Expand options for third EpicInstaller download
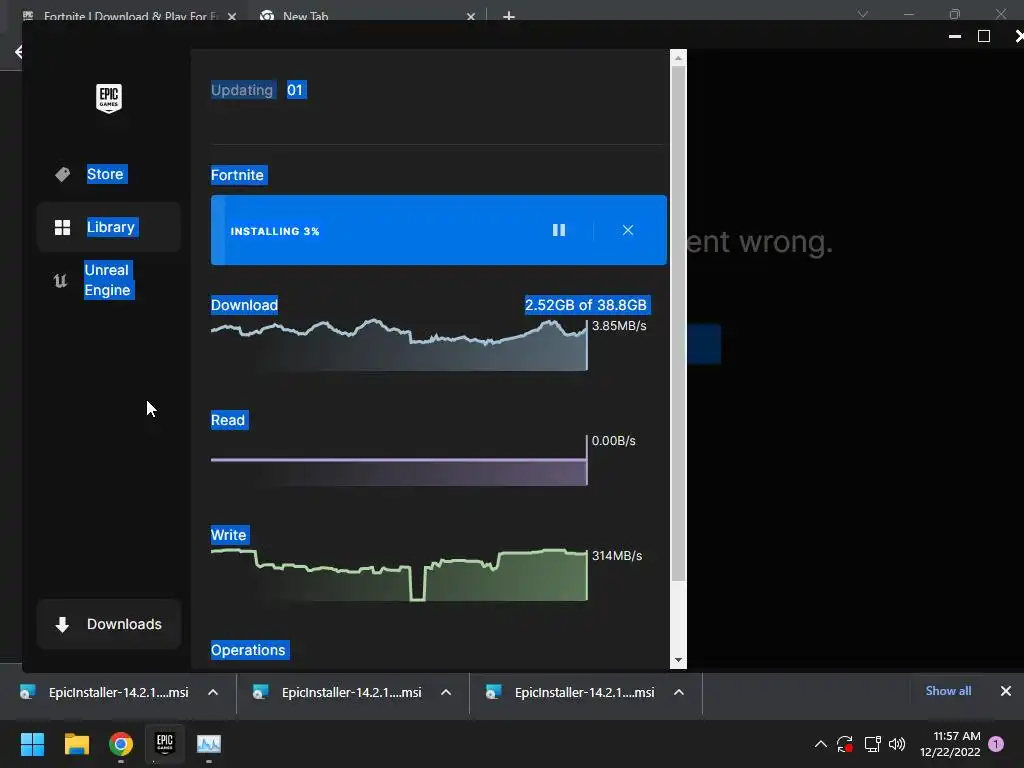 point(679,693)
